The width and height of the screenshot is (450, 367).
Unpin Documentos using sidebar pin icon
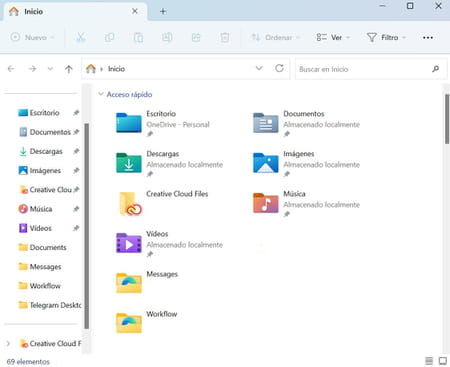click(x=76, y=132)
